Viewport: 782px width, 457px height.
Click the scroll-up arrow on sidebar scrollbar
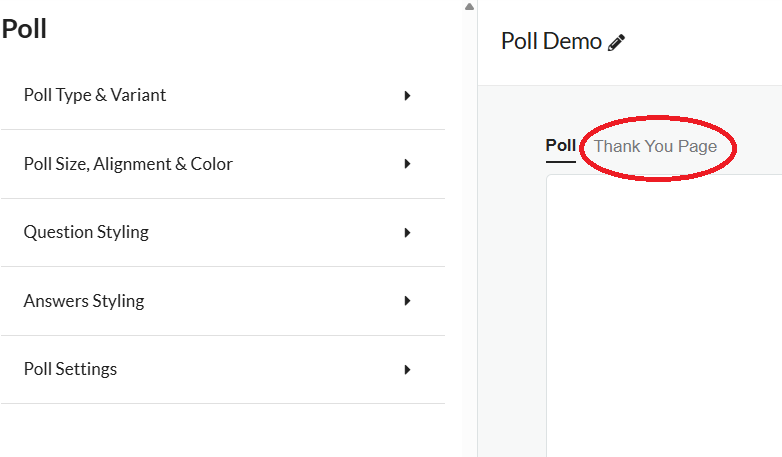click(469, 7)
